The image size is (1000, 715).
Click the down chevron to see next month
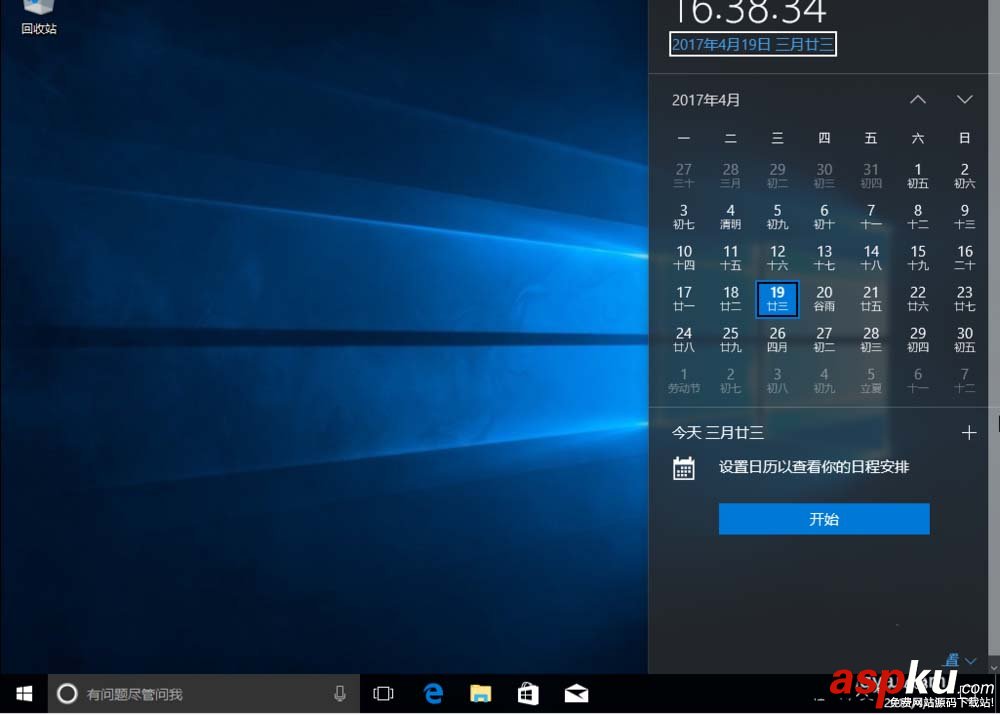click(964, 99)
